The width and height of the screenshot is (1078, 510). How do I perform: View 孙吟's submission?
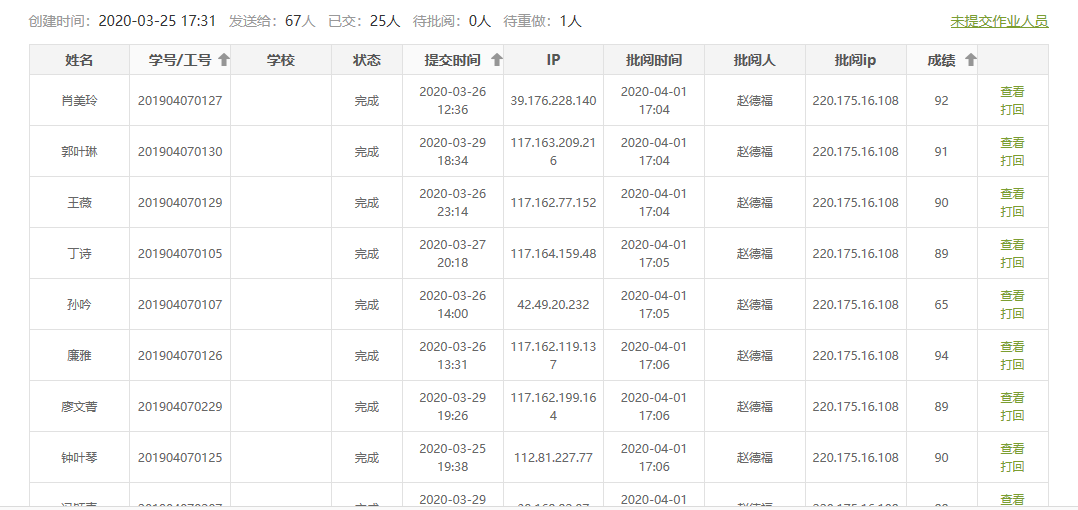pos(1012,296)
